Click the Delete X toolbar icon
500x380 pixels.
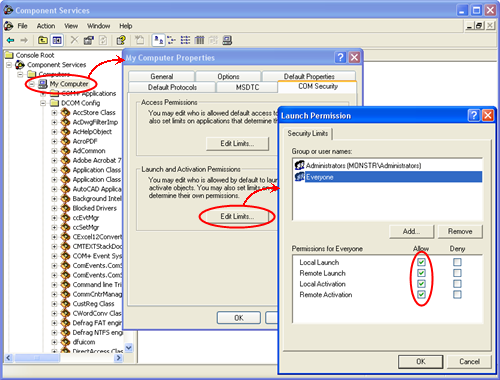click(x=74, y=40)
